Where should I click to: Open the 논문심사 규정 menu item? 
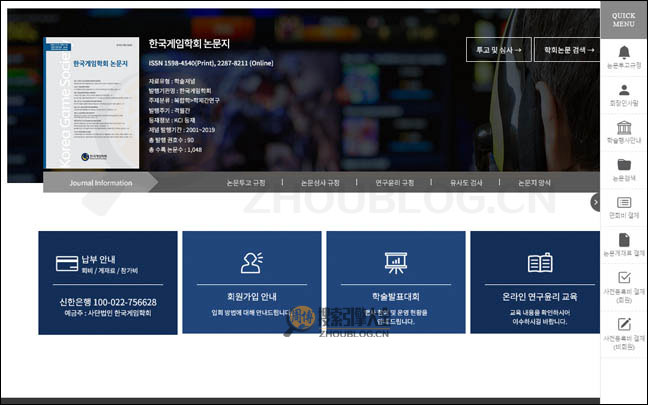click(320, 183)
